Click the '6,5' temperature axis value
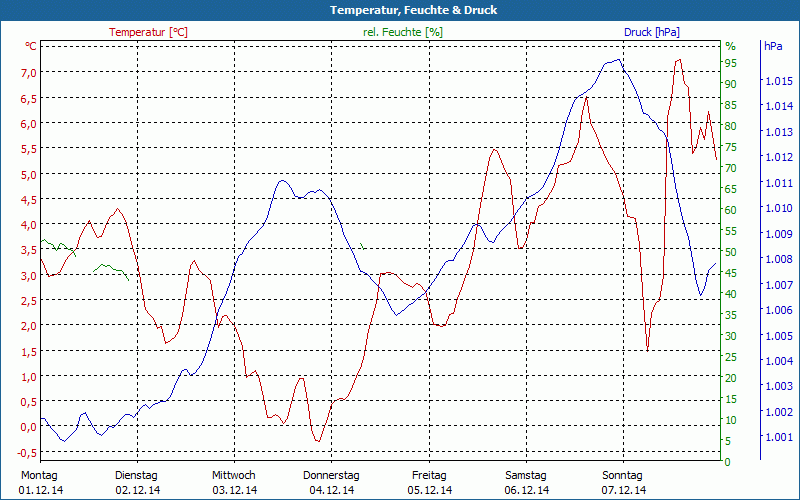 29,98
